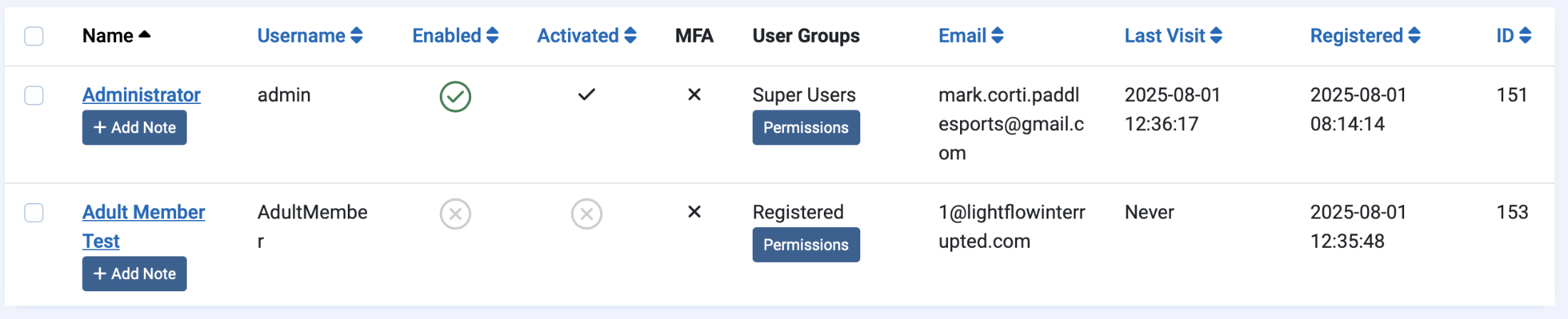Sort table by Username column
Viewport: 1568px width, 319px height.
click(310, 36)
